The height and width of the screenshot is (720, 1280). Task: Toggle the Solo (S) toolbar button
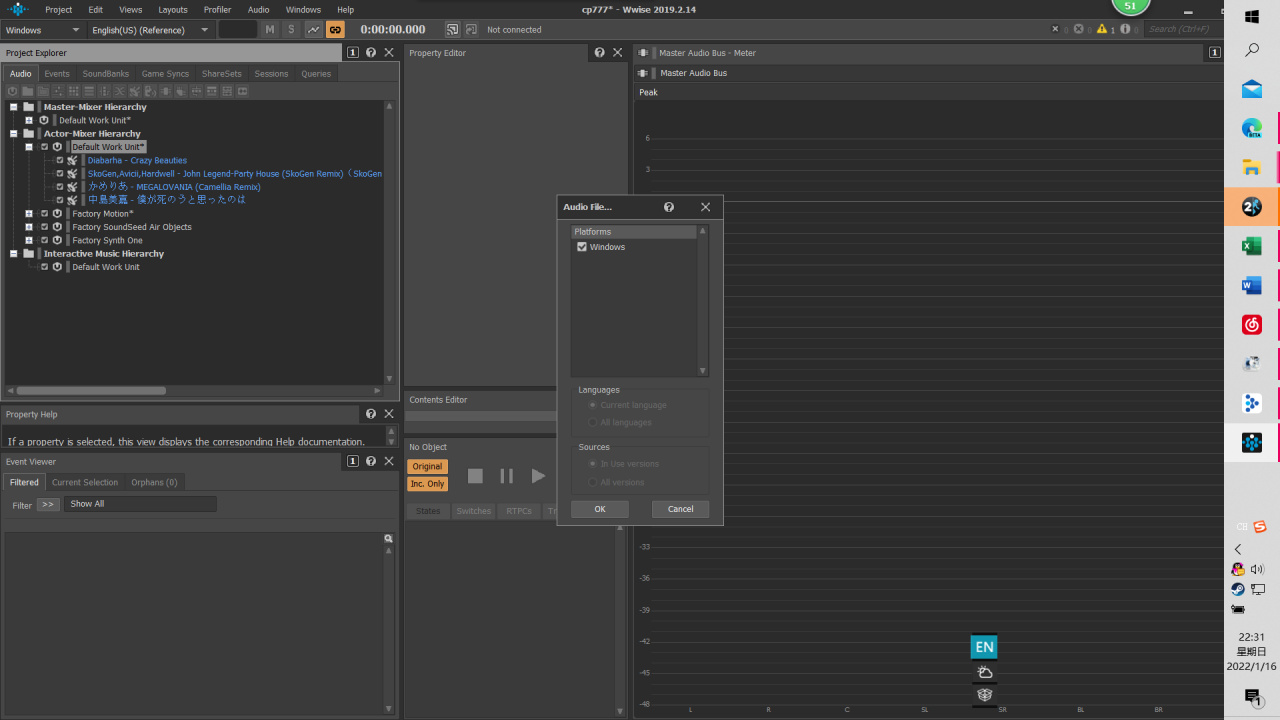tap(292, 30)
